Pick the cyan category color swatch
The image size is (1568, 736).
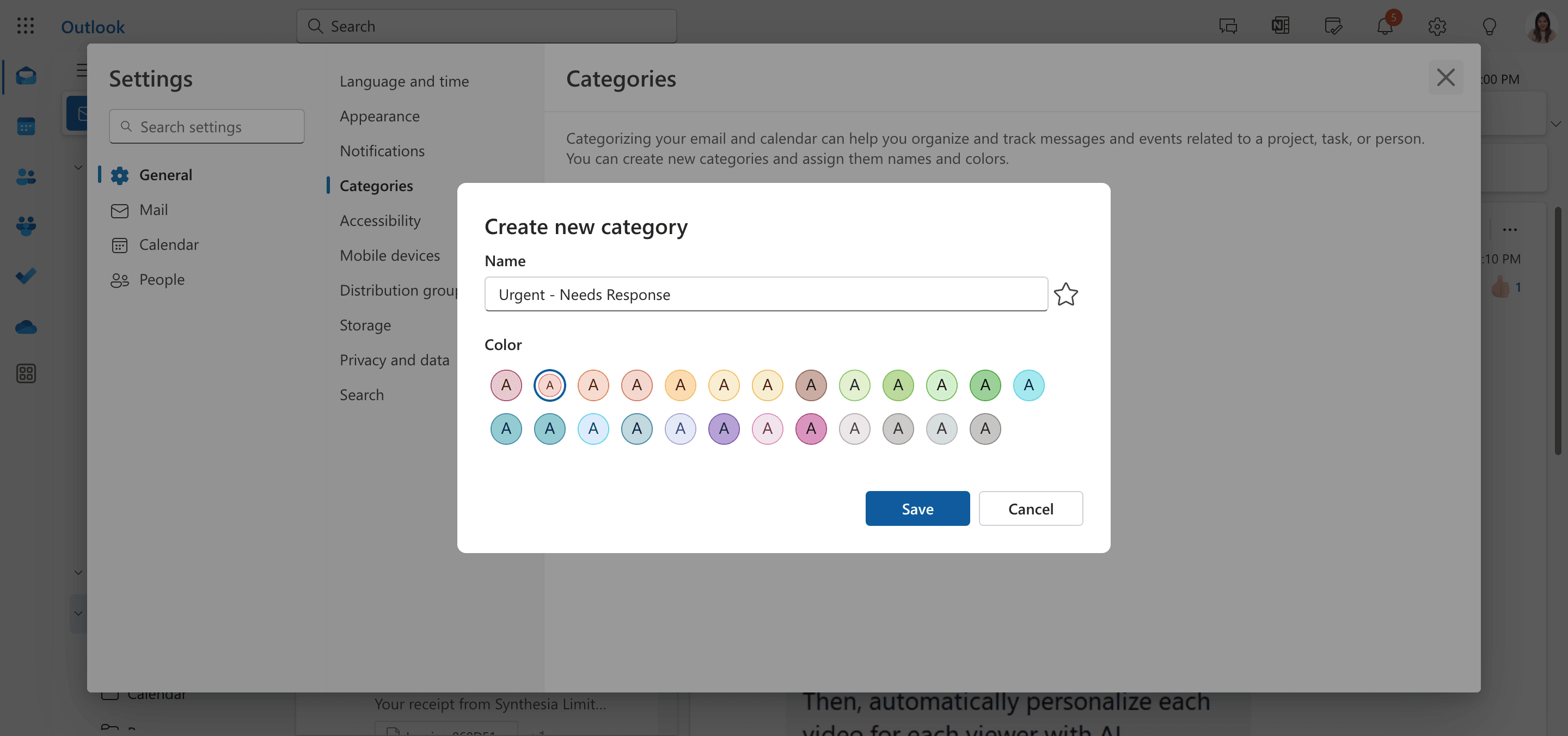(x=1028, y=385)
